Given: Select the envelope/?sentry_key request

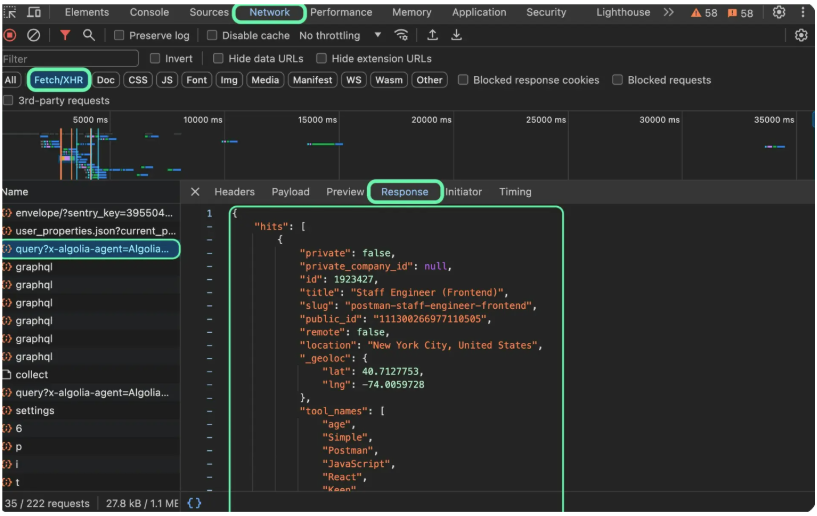Looking at the screenshot, I should coord(91,213).
